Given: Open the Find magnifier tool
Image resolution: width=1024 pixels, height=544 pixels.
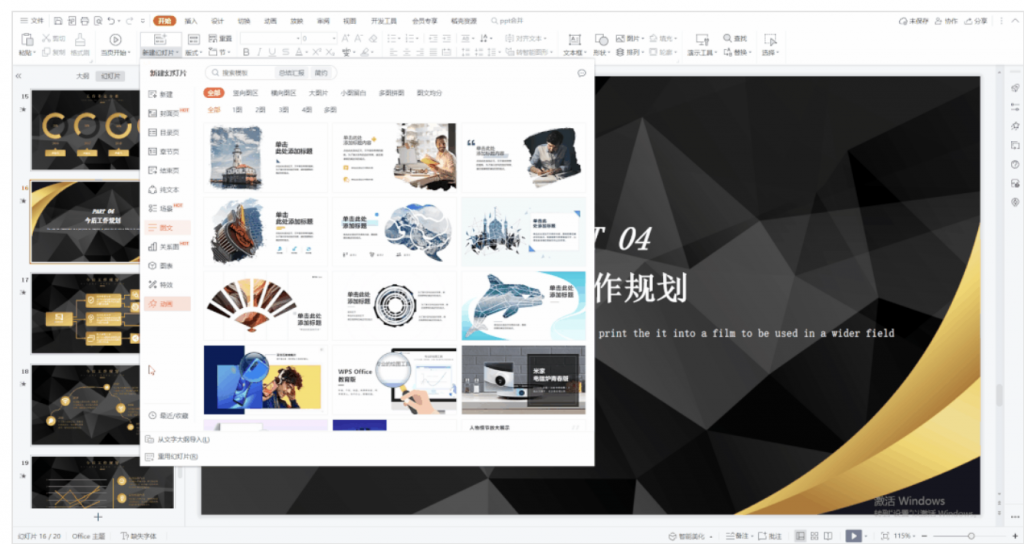Looking at the screenshot, I should (x=736, y=39).
